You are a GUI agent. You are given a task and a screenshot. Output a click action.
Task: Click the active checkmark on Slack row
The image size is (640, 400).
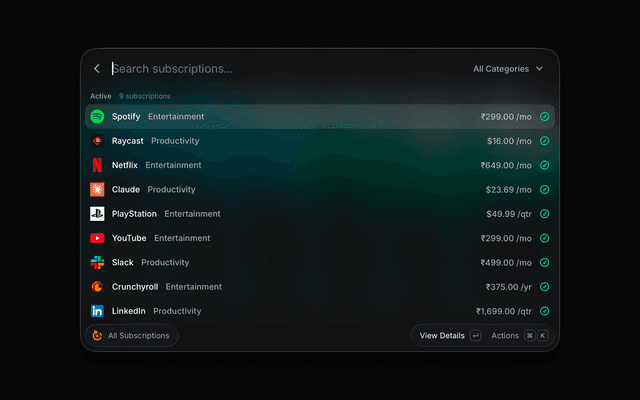[x=544, y=262]
